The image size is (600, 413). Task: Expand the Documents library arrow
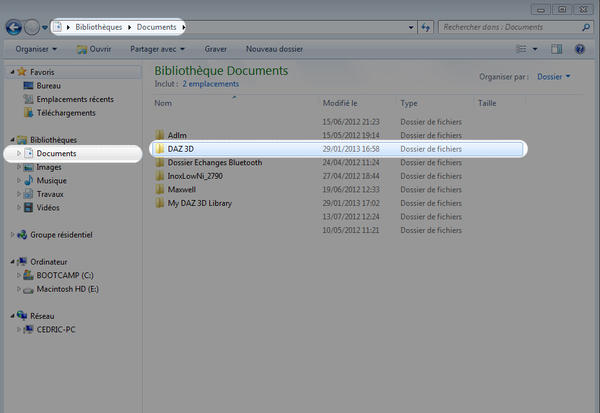[18, 153]
